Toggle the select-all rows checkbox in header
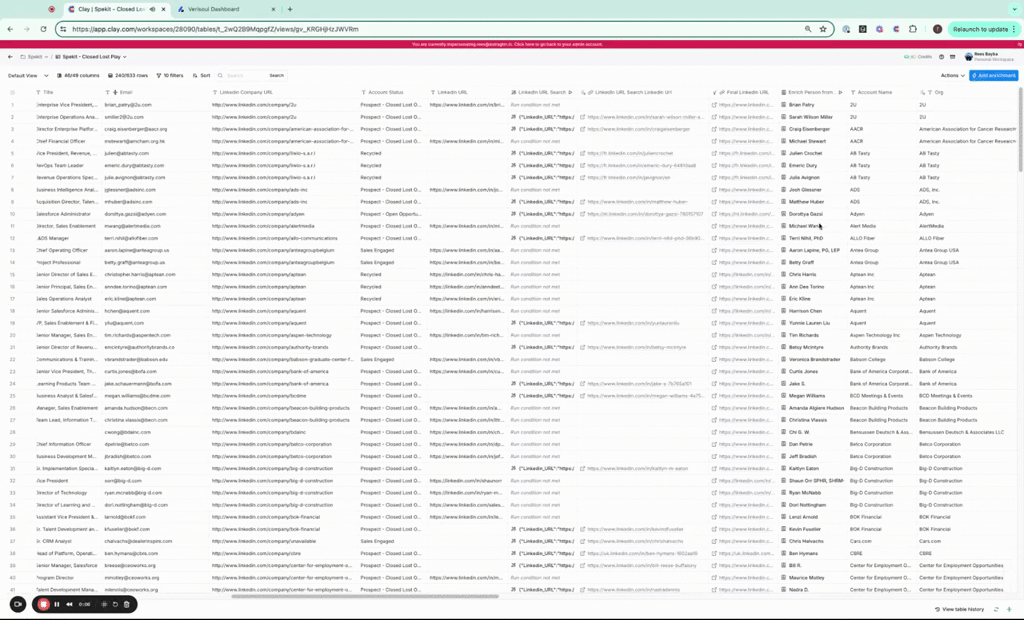1024x620 pixels. tap(13, 92)
